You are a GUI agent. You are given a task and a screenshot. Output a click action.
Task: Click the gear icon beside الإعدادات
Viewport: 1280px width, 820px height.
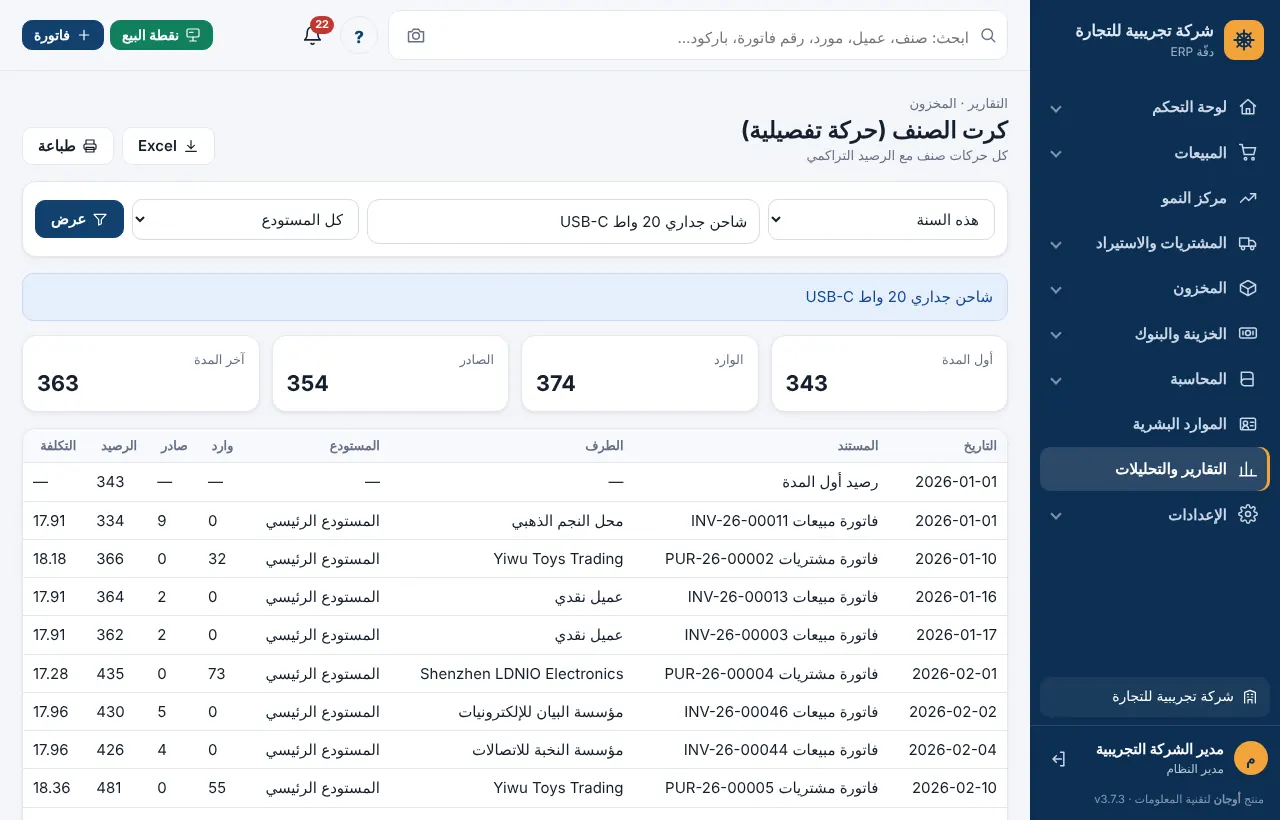1247,514
